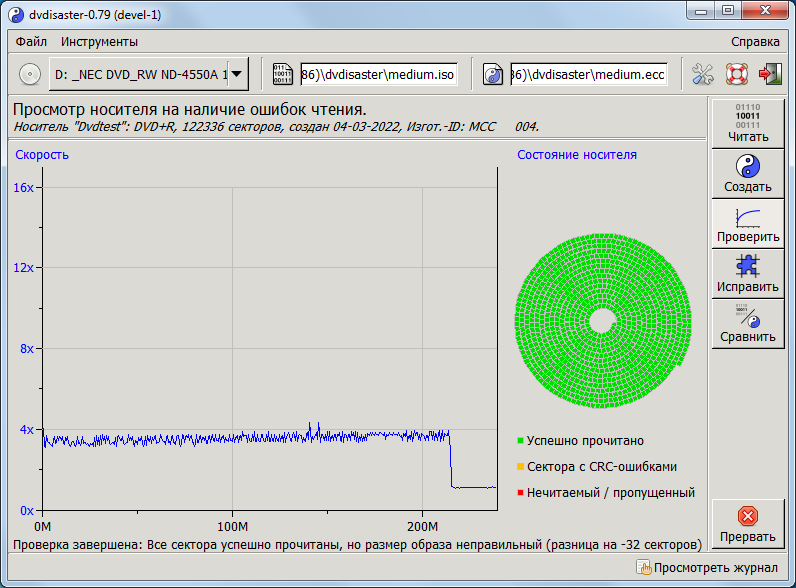Click the green Успешно прочитано legend swatch
The image size is (796, 588).
click(x=521, y=441)
